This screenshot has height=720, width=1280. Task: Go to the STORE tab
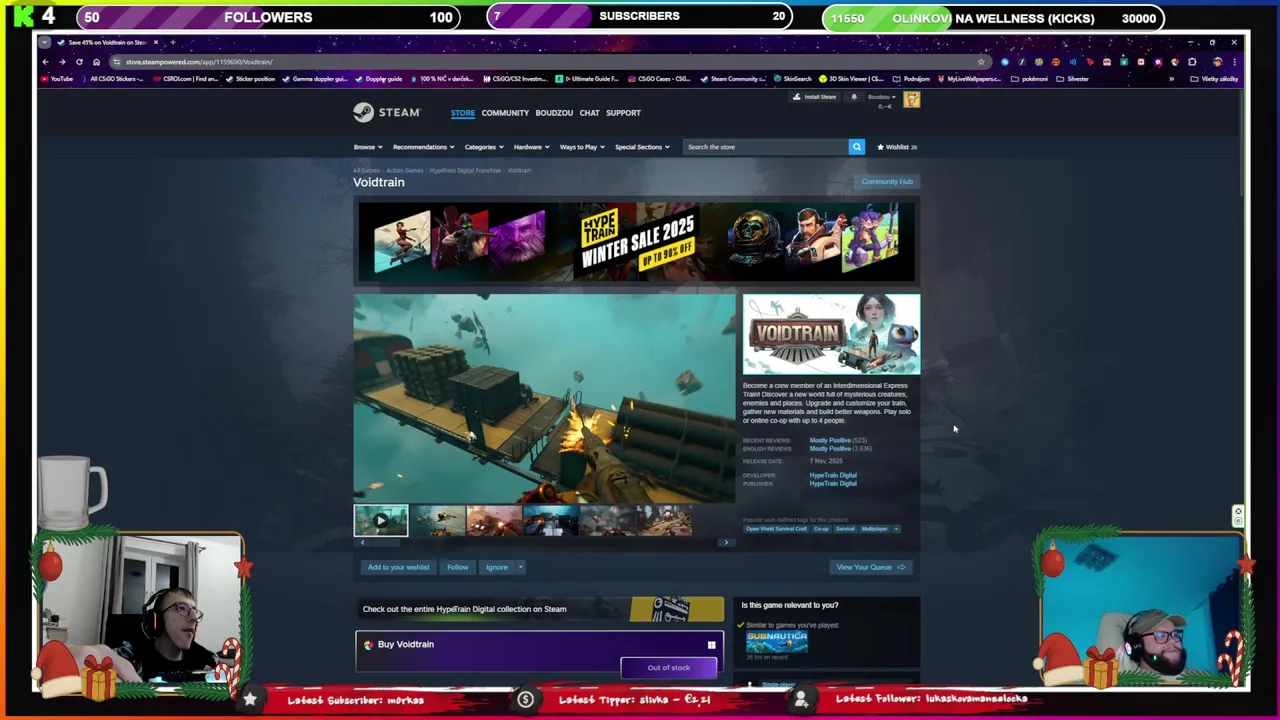[462, 113]
